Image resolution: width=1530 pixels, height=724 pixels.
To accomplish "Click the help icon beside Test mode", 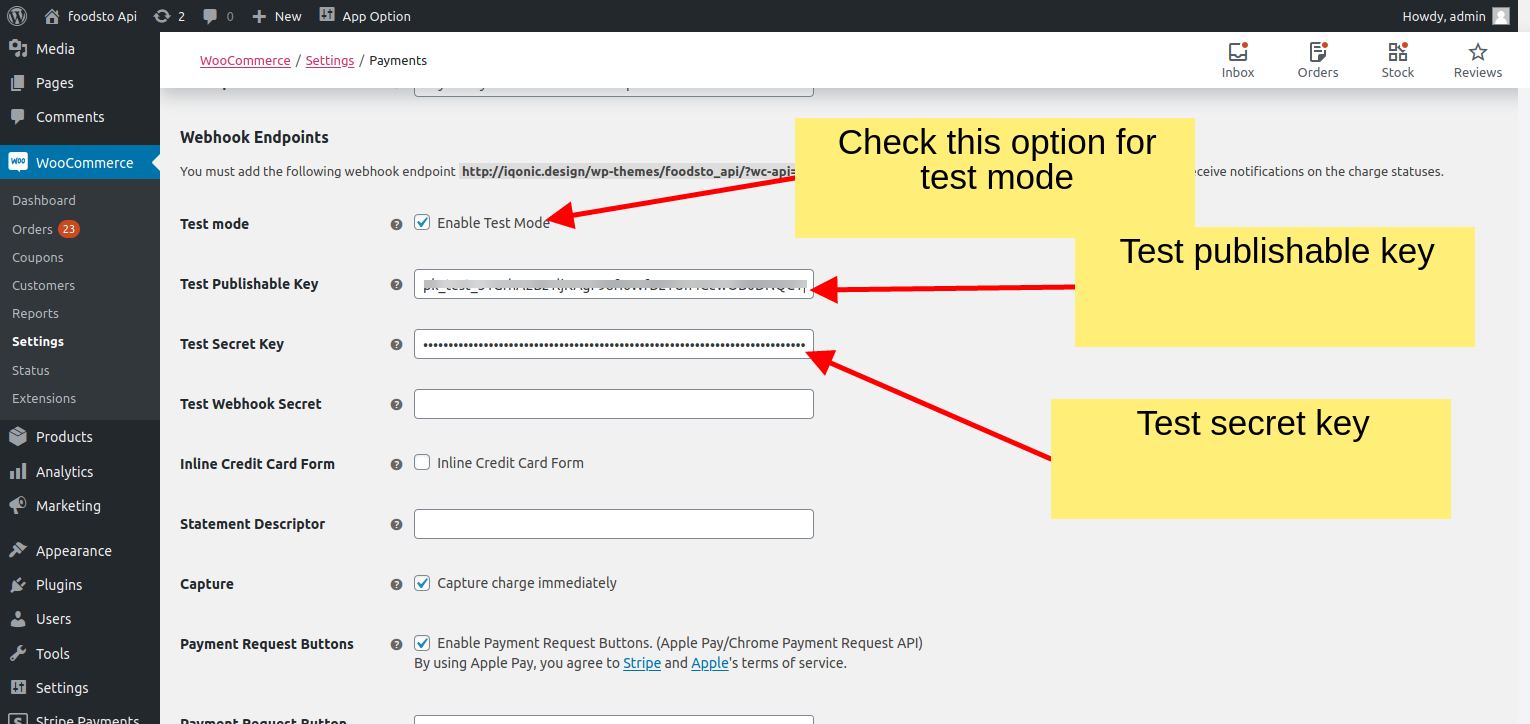I will [x=396, y=225].
